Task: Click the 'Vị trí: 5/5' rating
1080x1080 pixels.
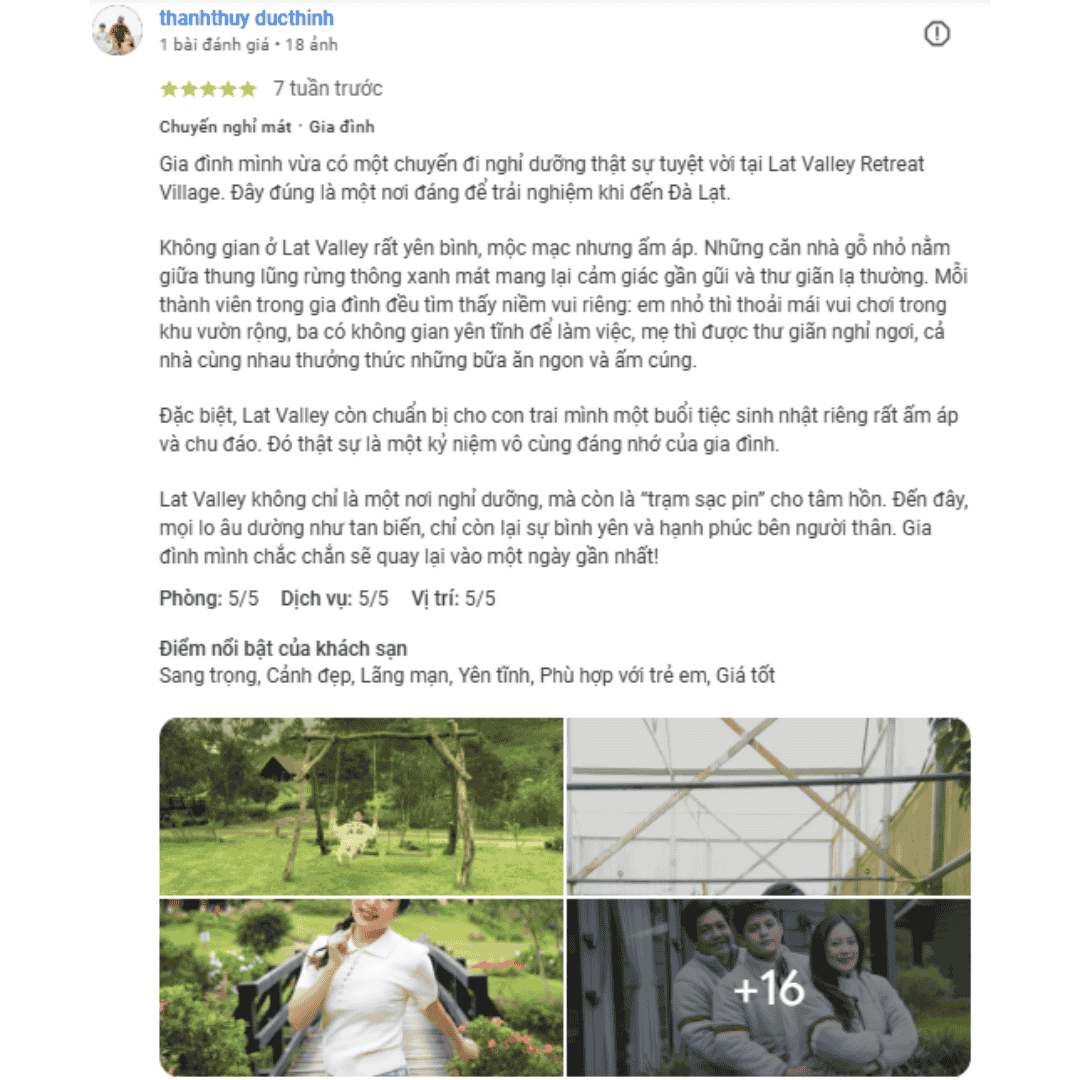Action: point(453,599)
